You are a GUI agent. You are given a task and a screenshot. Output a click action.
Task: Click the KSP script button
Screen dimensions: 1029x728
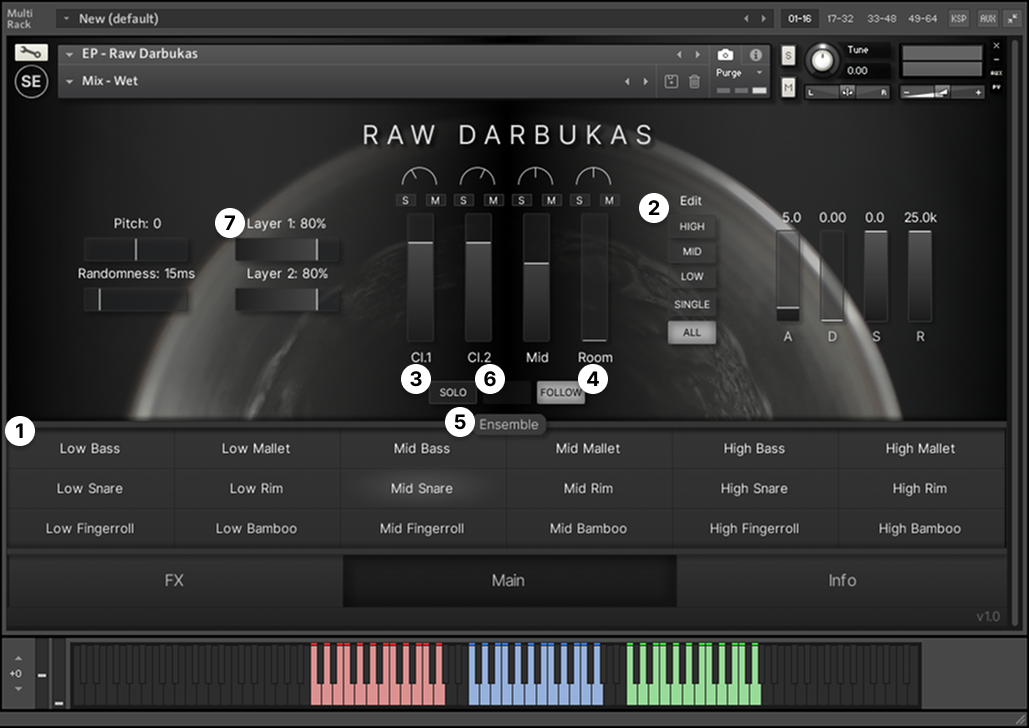coord(959,19)
